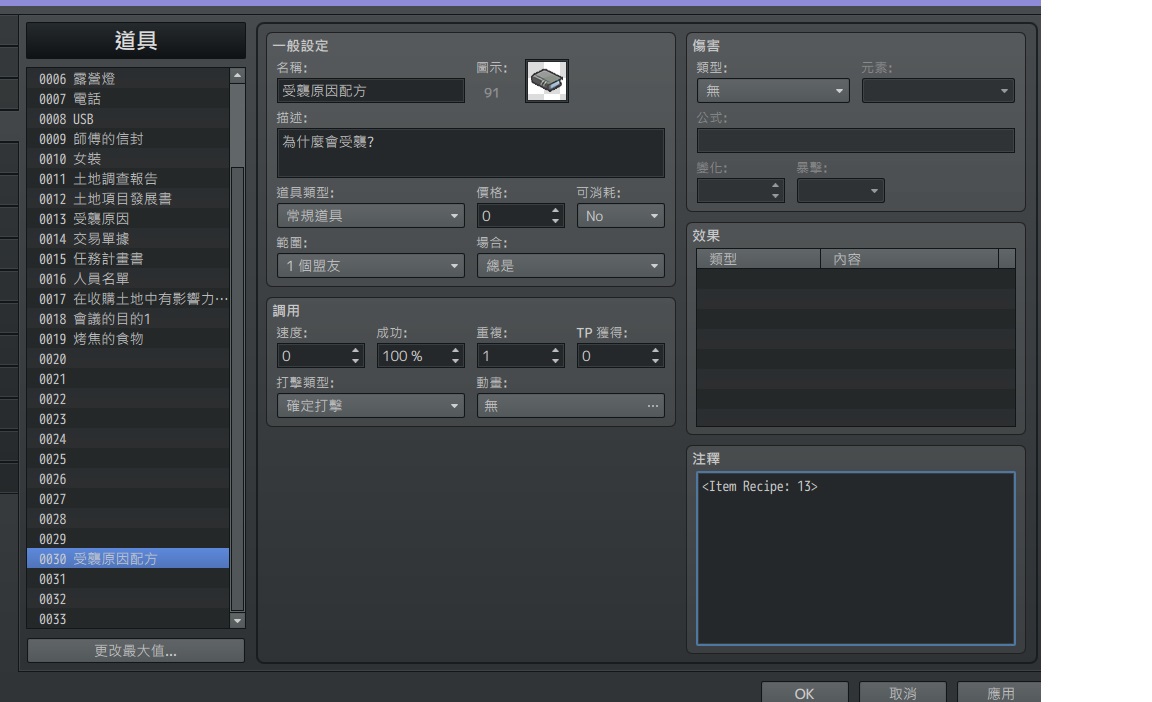1152x702 pixels.
Task: Open the 場合 dropdown
Action: [x=571, y=266]
